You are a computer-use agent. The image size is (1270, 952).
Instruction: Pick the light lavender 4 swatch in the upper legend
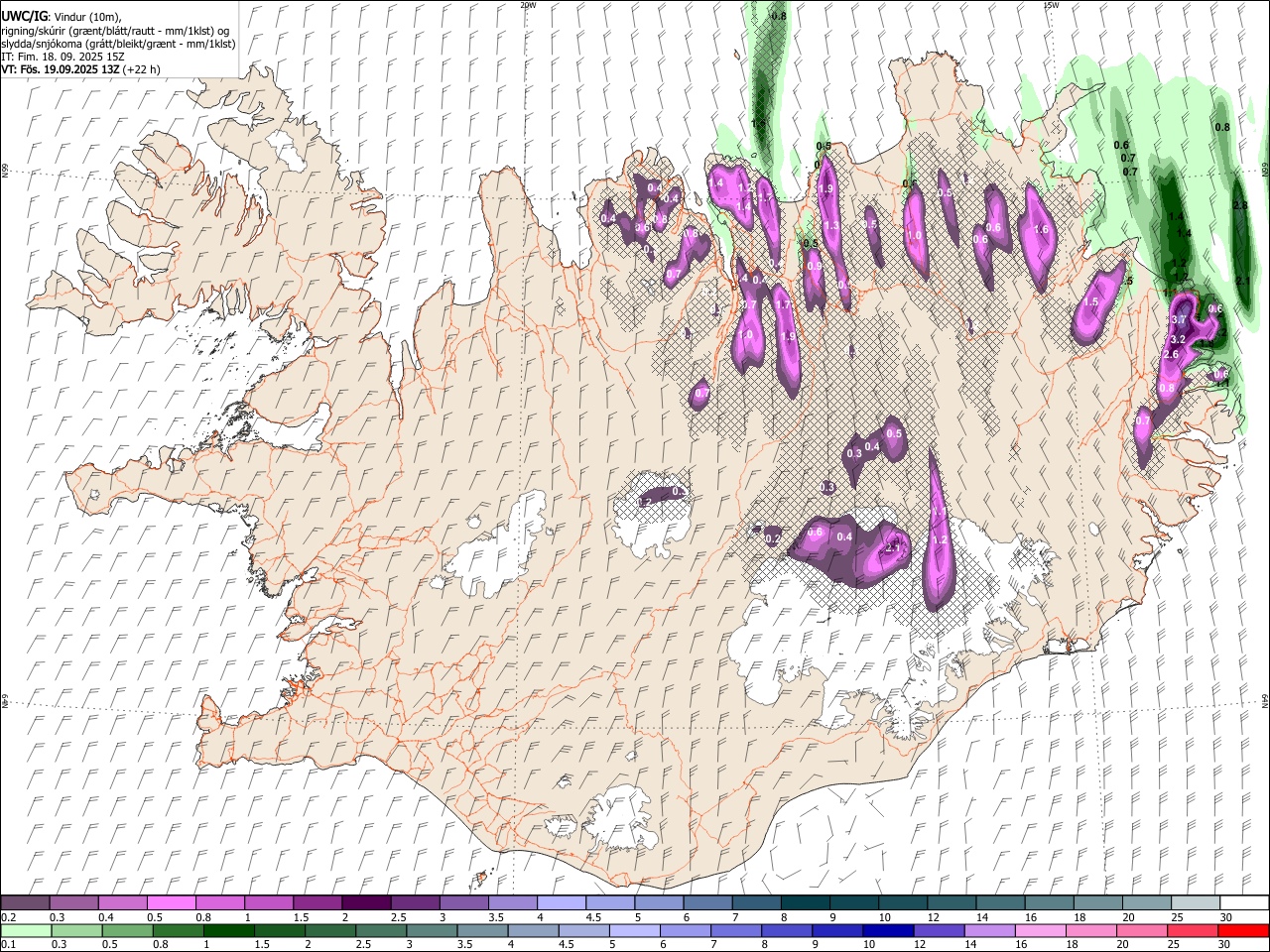tap(562, 903)
